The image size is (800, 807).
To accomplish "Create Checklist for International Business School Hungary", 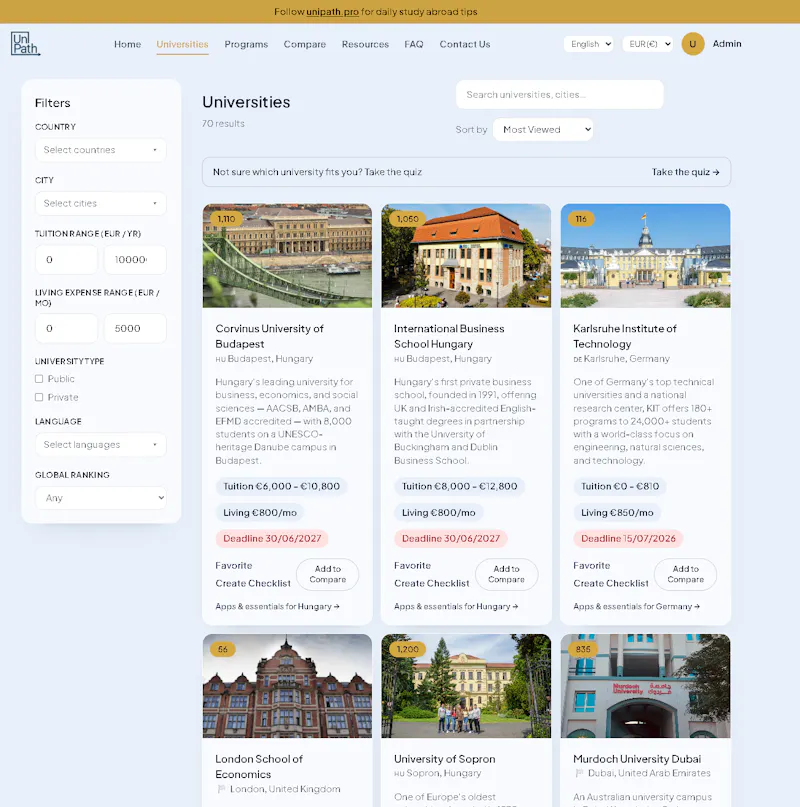I will tap(431, 583).
